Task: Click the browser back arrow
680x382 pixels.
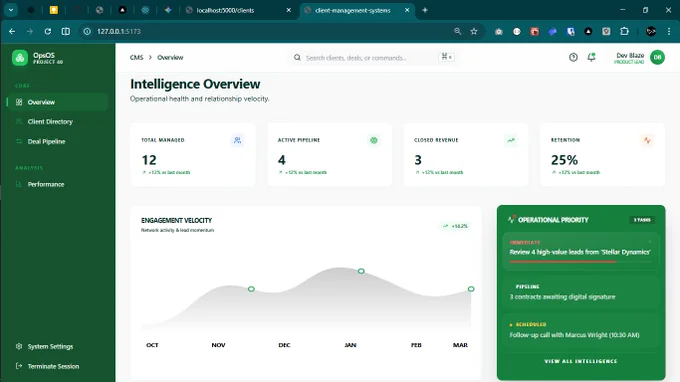Action: pyautogui.click(x=12, y=31)
